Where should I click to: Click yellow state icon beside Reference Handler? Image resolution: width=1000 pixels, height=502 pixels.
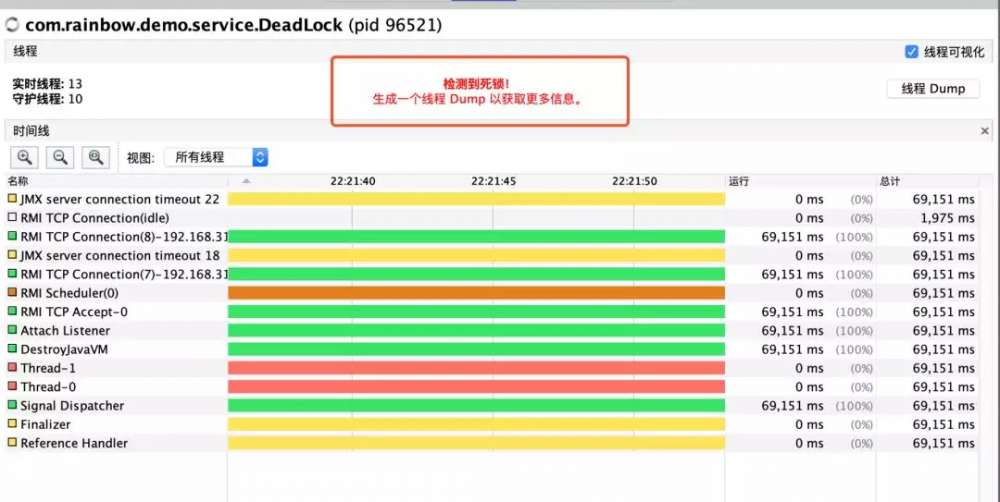pyautogui.click(x=12, y=442)
